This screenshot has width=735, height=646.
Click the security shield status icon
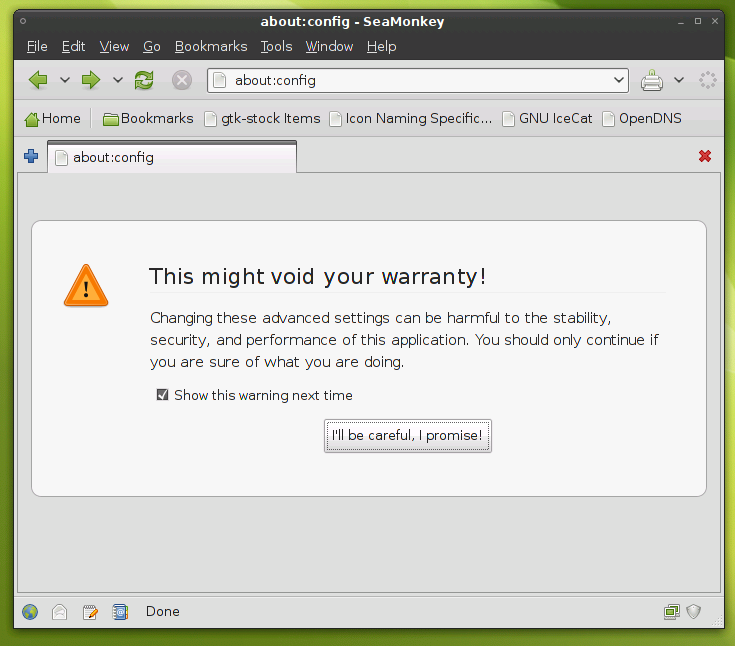694,611
